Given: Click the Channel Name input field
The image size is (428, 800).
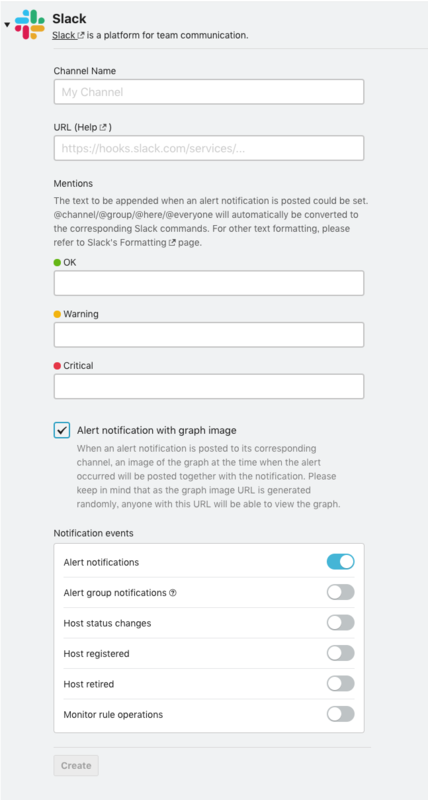Looking at the screenshot, I should pos(209,92).
